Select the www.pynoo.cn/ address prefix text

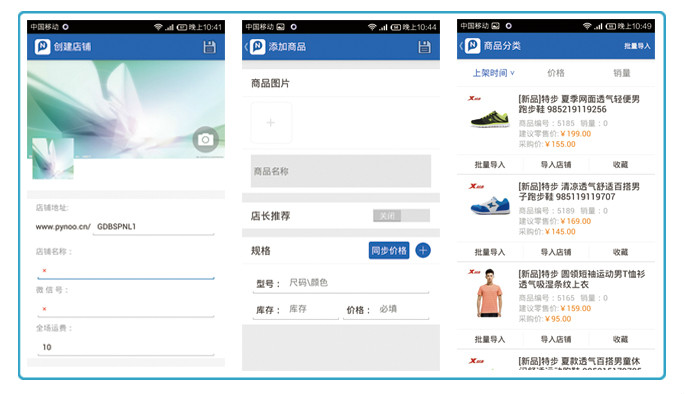pos(63,227)
